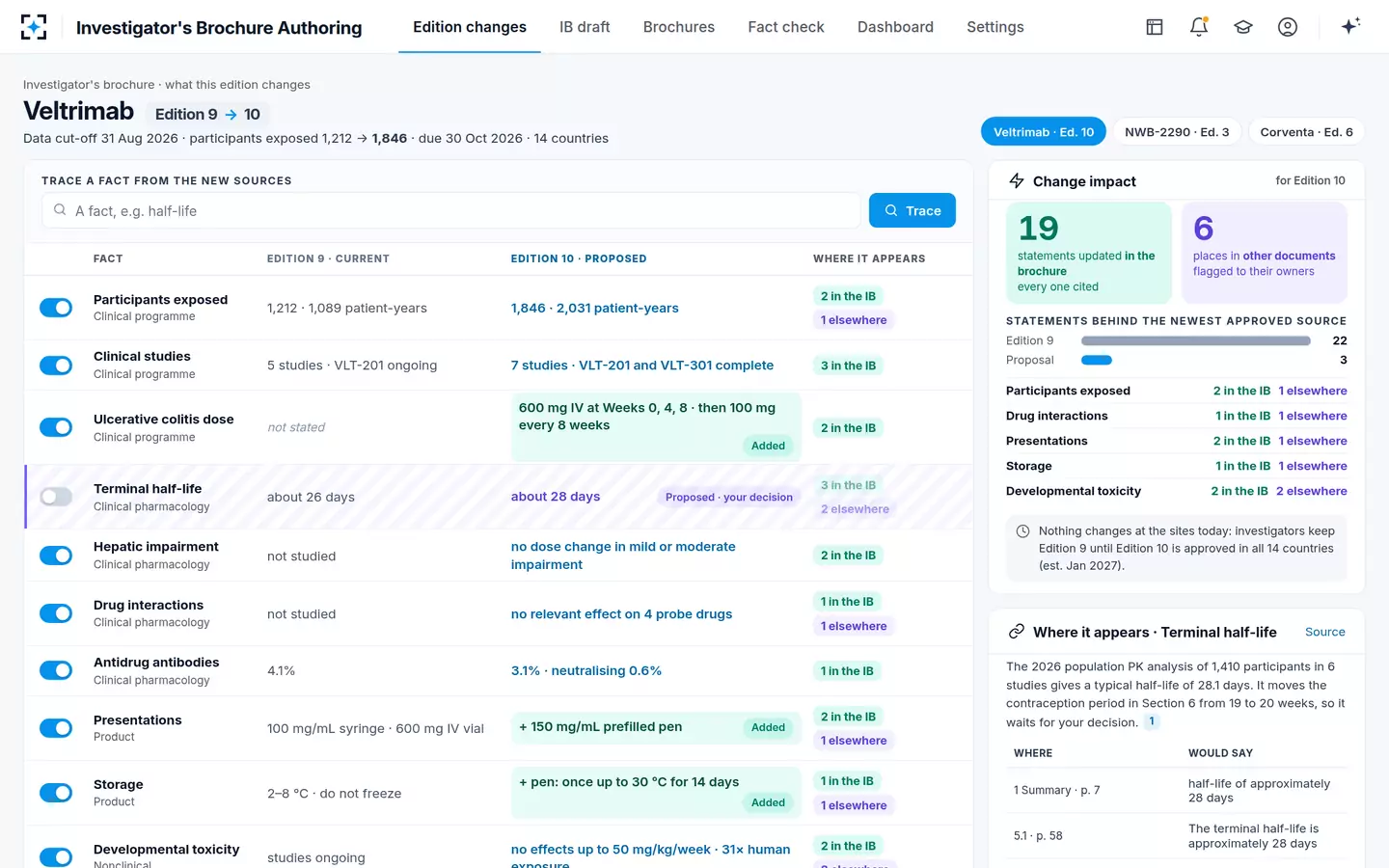
Task: Open the Fact check tab
Action: [786, 27]
